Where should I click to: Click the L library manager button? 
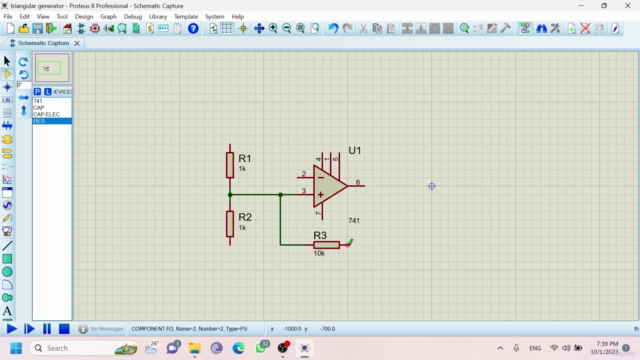(48, 91)
